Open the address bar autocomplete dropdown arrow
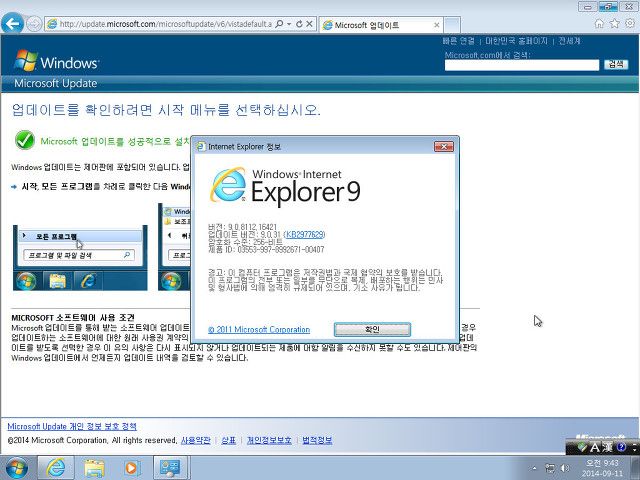This screenshot has width=640, height=480. [289, 24]
